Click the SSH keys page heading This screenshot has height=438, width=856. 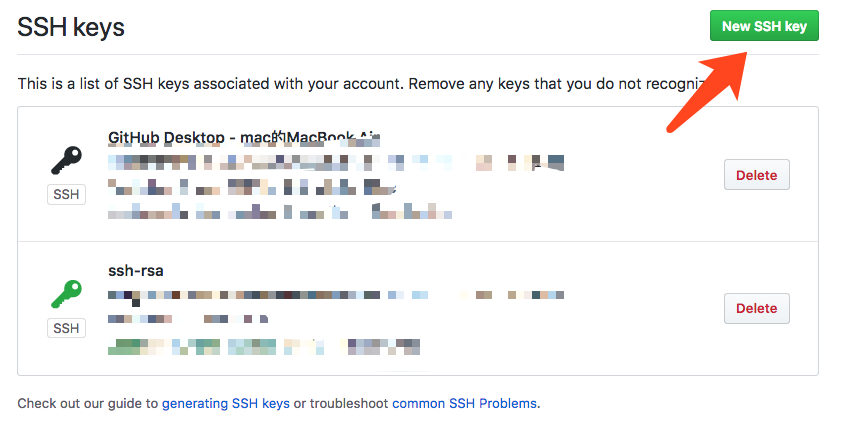71,27
